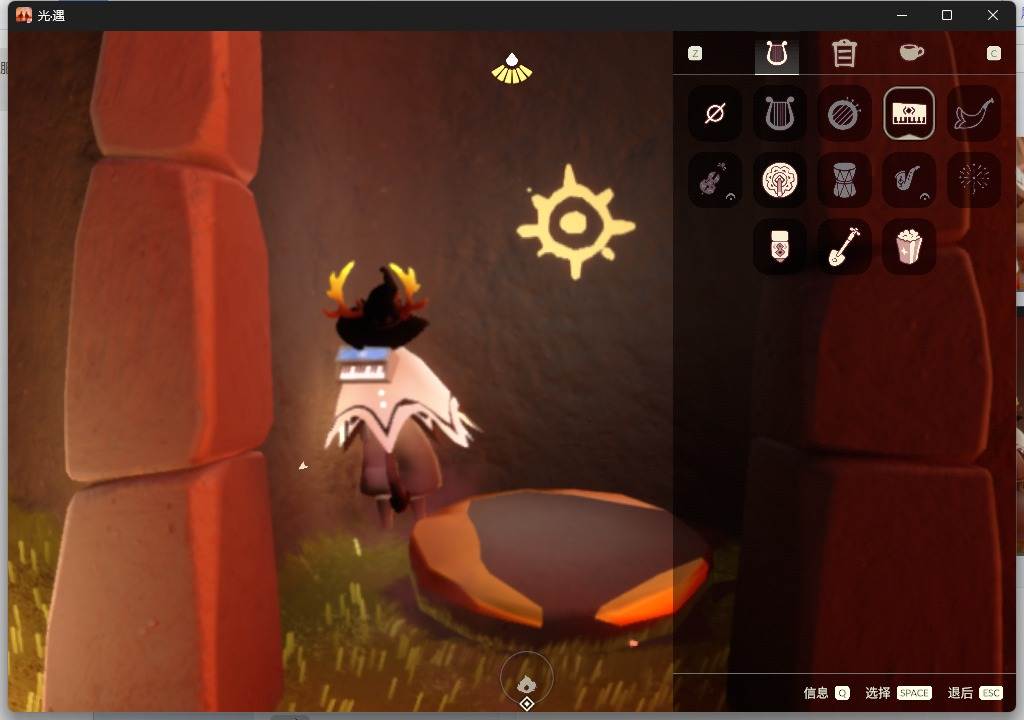Equip the hourglass-shaped drum

(844, 180)
